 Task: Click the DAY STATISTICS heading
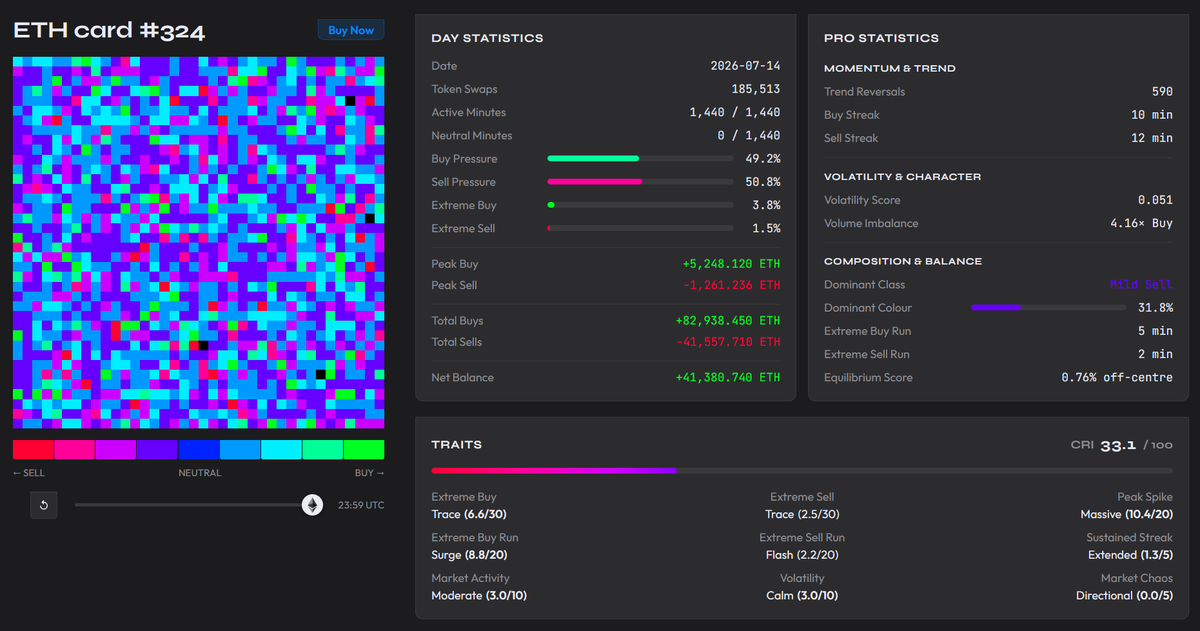[x=487, y=38]
